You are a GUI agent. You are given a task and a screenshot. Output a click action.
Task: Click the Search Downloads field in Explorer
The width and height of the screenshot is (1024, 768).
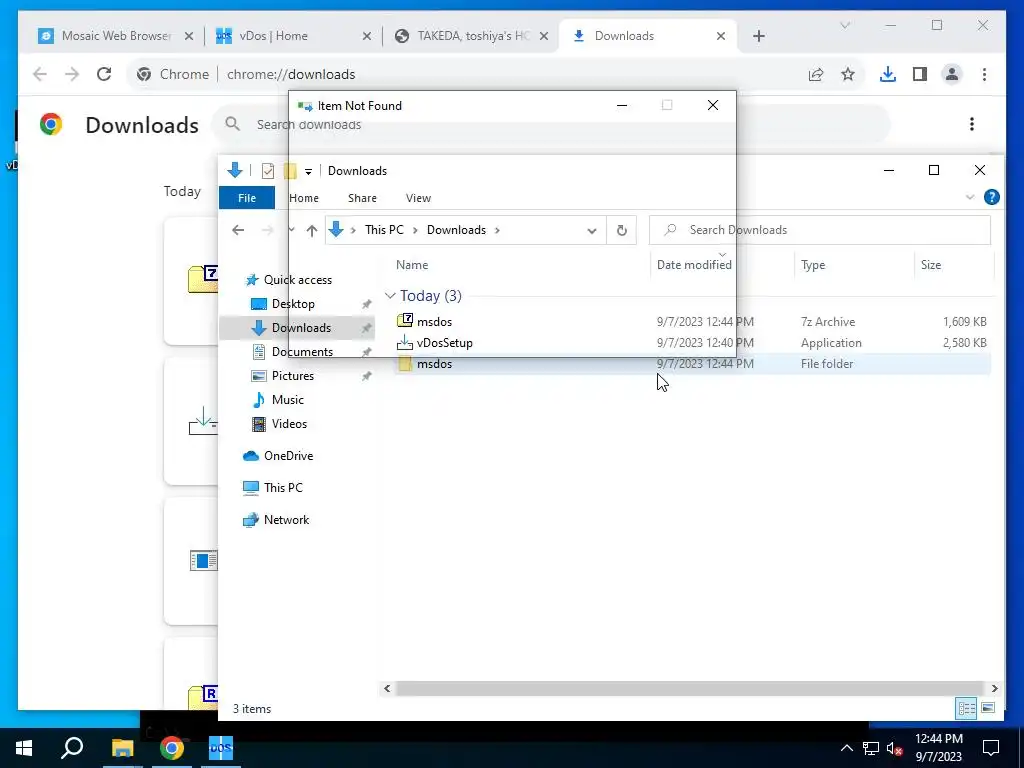click(820, 230)
